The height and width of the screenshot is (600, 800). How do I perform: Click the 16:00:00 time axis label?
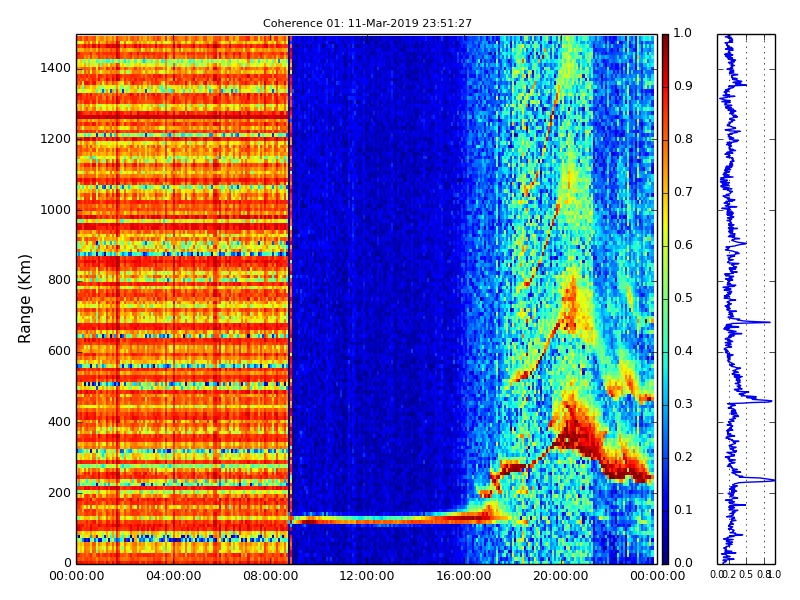pos(464,576)
